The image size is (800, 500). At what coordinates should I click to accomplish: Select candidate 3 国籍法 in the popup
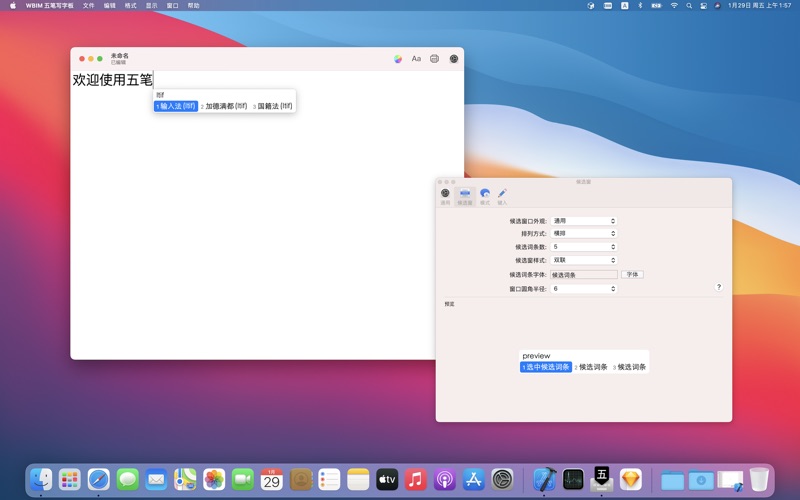pyautogui.click(x=273, y=106)
